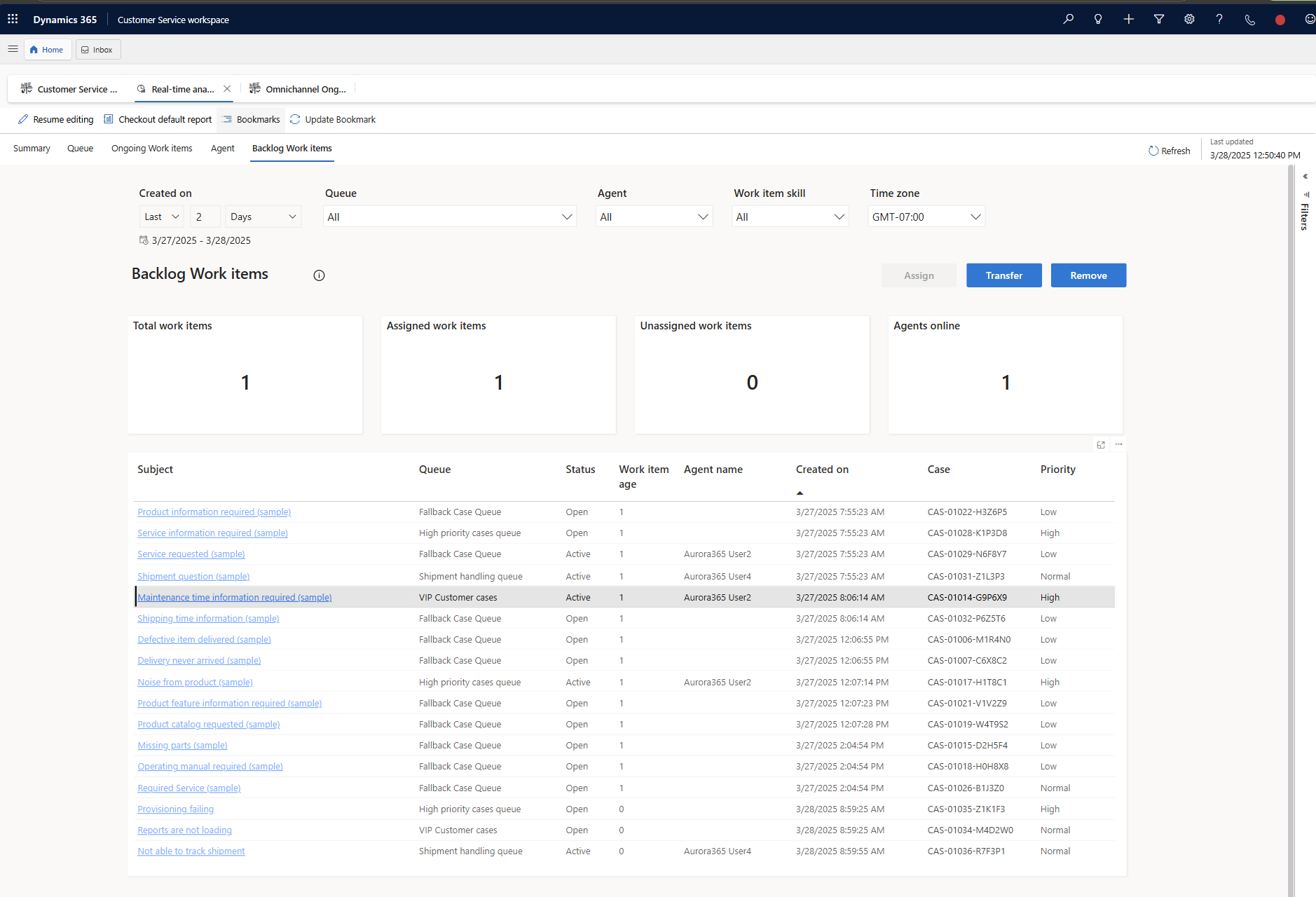Screen dimensions: 1316x897
Task: Click the plus quick create icon
Action: [1128, 19]
